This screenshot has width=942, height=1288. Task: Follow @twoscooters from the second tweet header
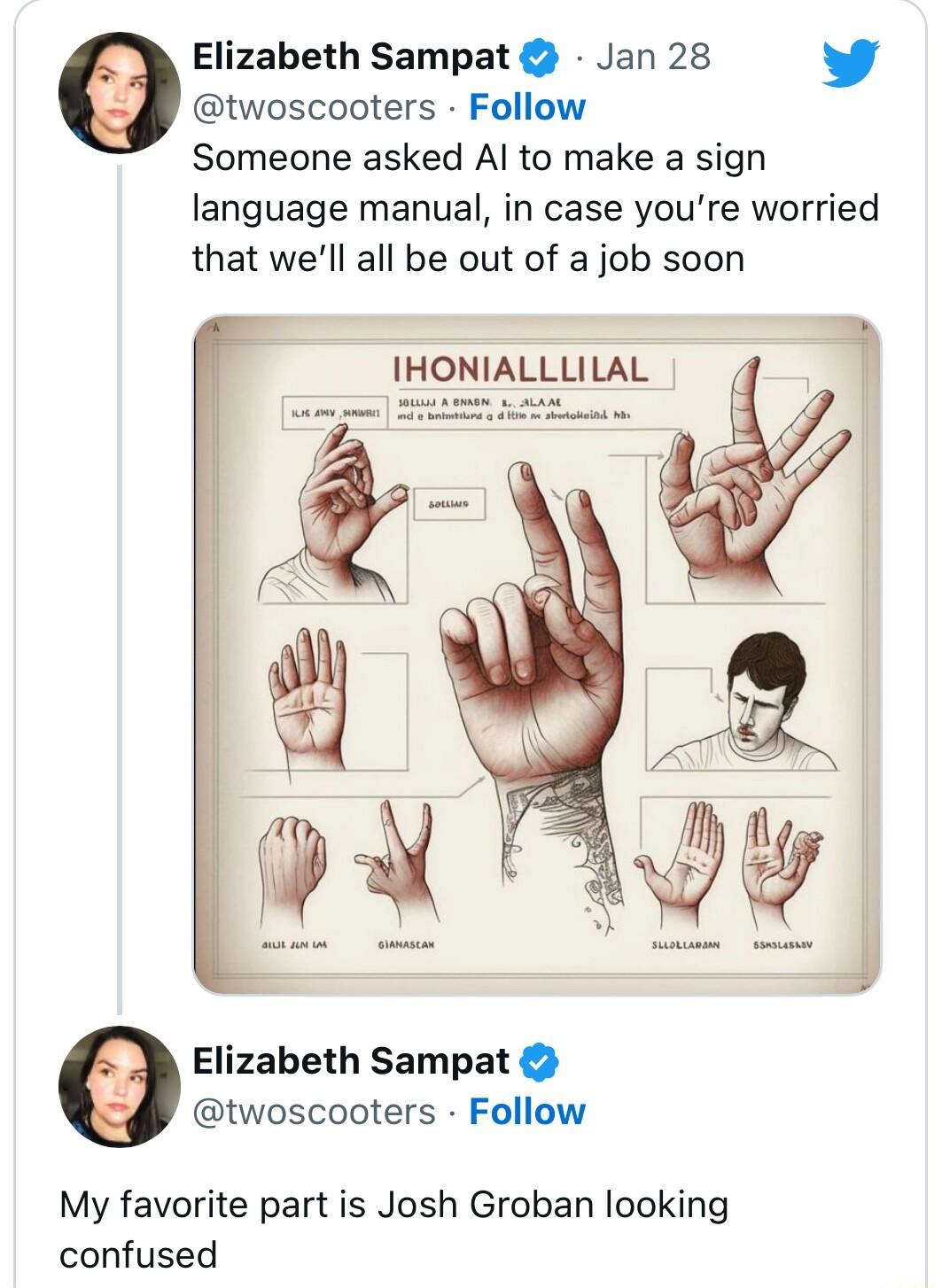click(x=525, y=1112)
